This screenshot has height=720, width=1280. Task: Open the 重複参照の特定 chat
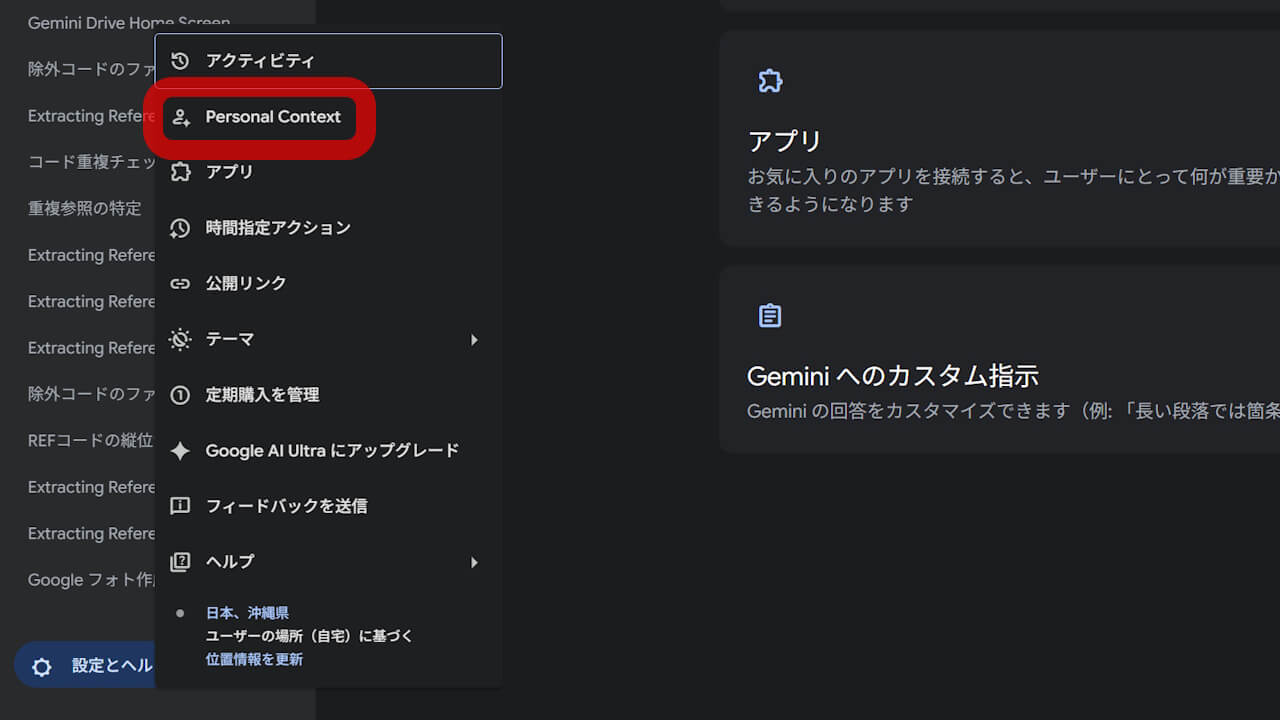(x=85, y=208)
